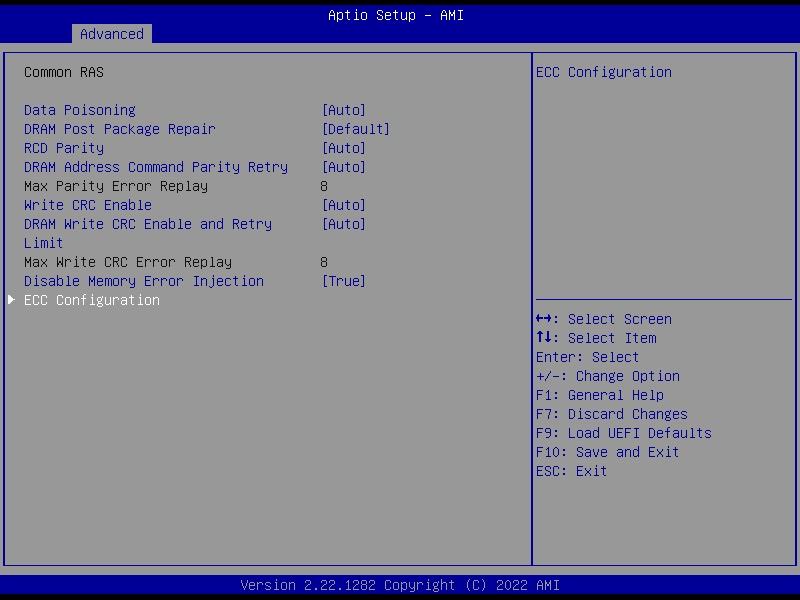800x600 pixels.
Task: Open the ECC Configuration submenu
Action: pyautogui.click(x=92, y=300)
